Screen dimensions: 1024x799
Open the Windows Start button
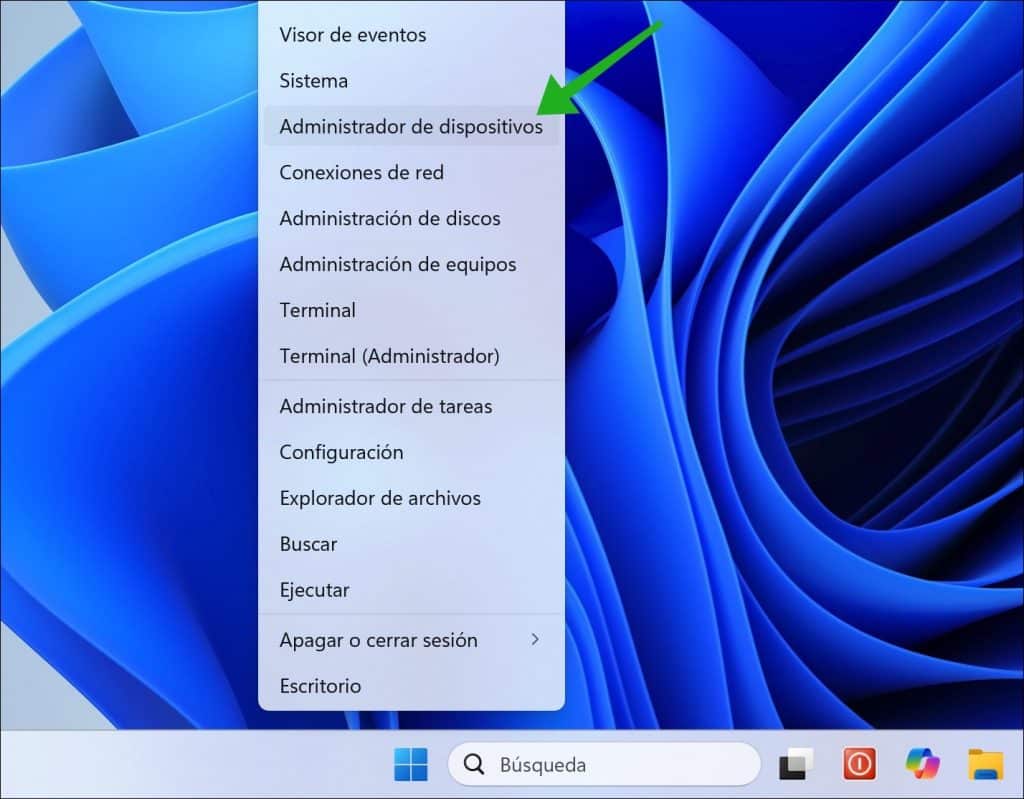point(411,764)
